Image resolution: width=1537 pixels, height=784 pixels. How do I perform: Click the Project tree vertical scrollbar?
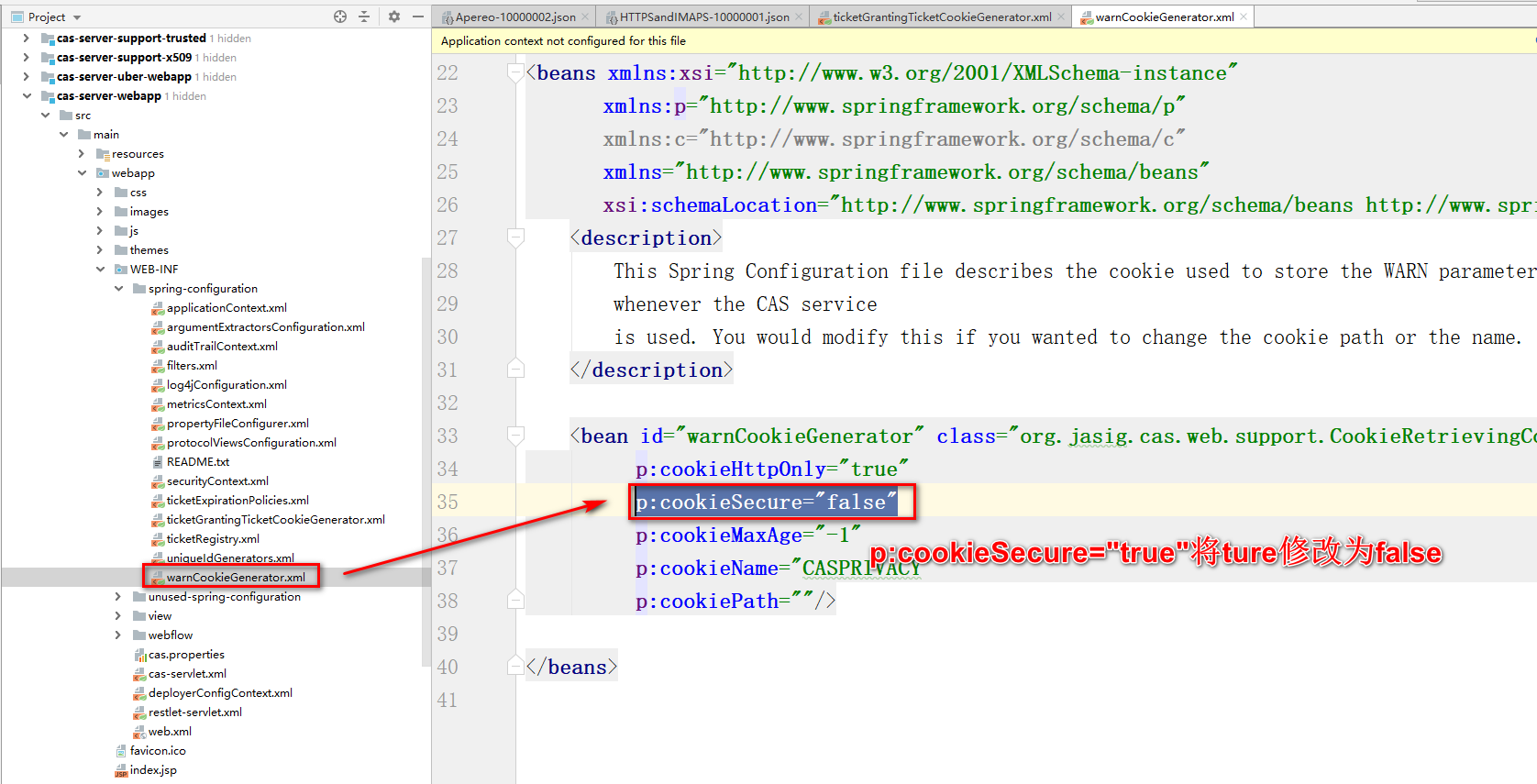426,458
